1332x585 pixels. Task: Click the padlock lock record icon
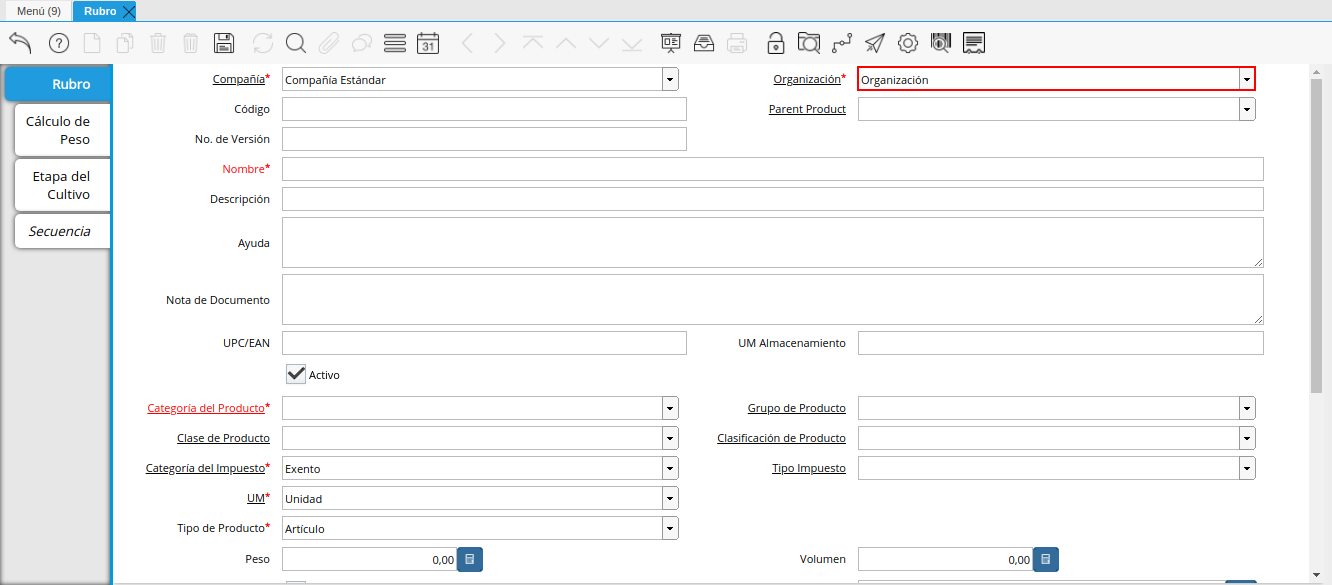click(x=776, y=43)
